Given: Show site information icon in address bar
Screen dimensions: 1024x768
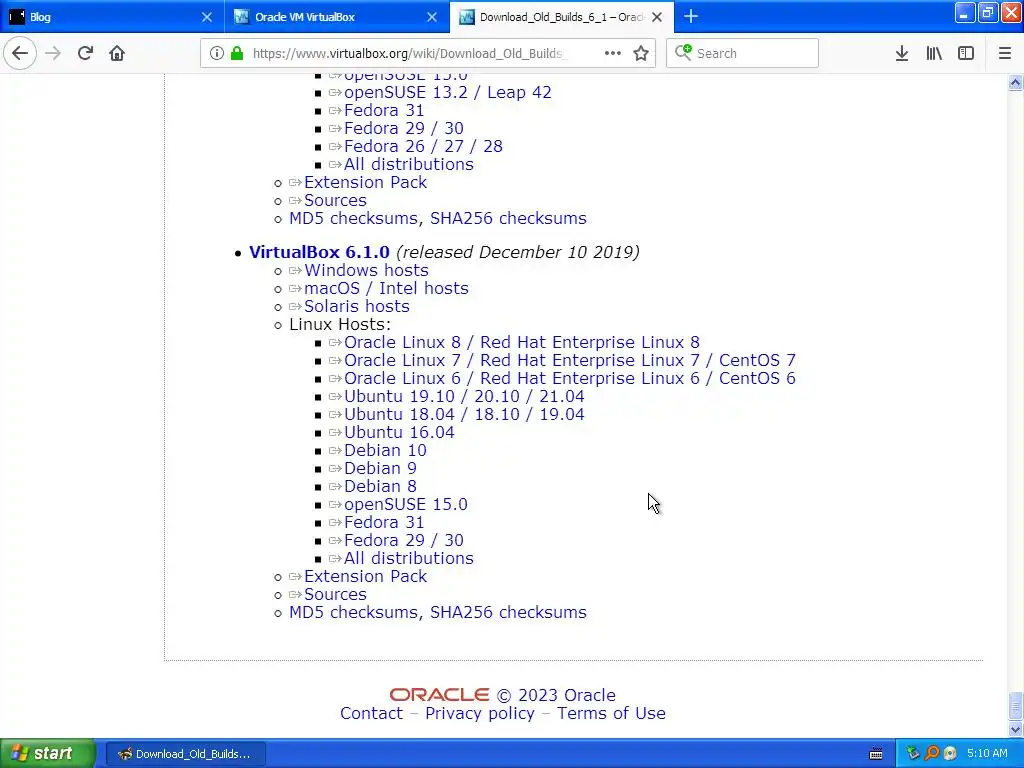Looking at the screenshot, I should coord(217,53).
